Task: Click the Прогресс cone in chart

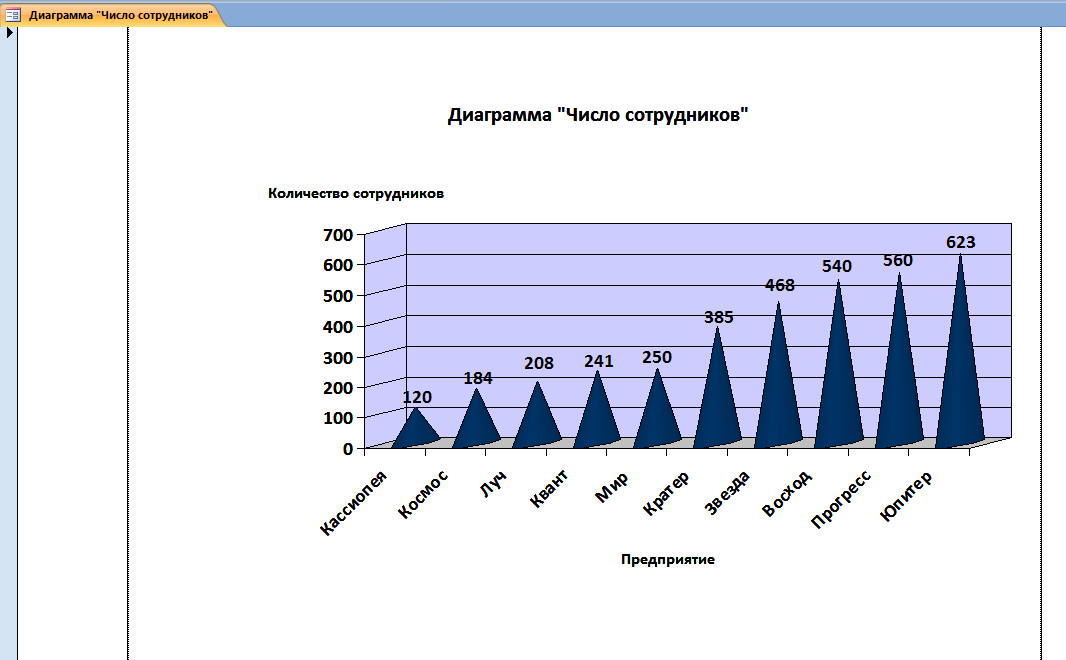Action: 899,384
